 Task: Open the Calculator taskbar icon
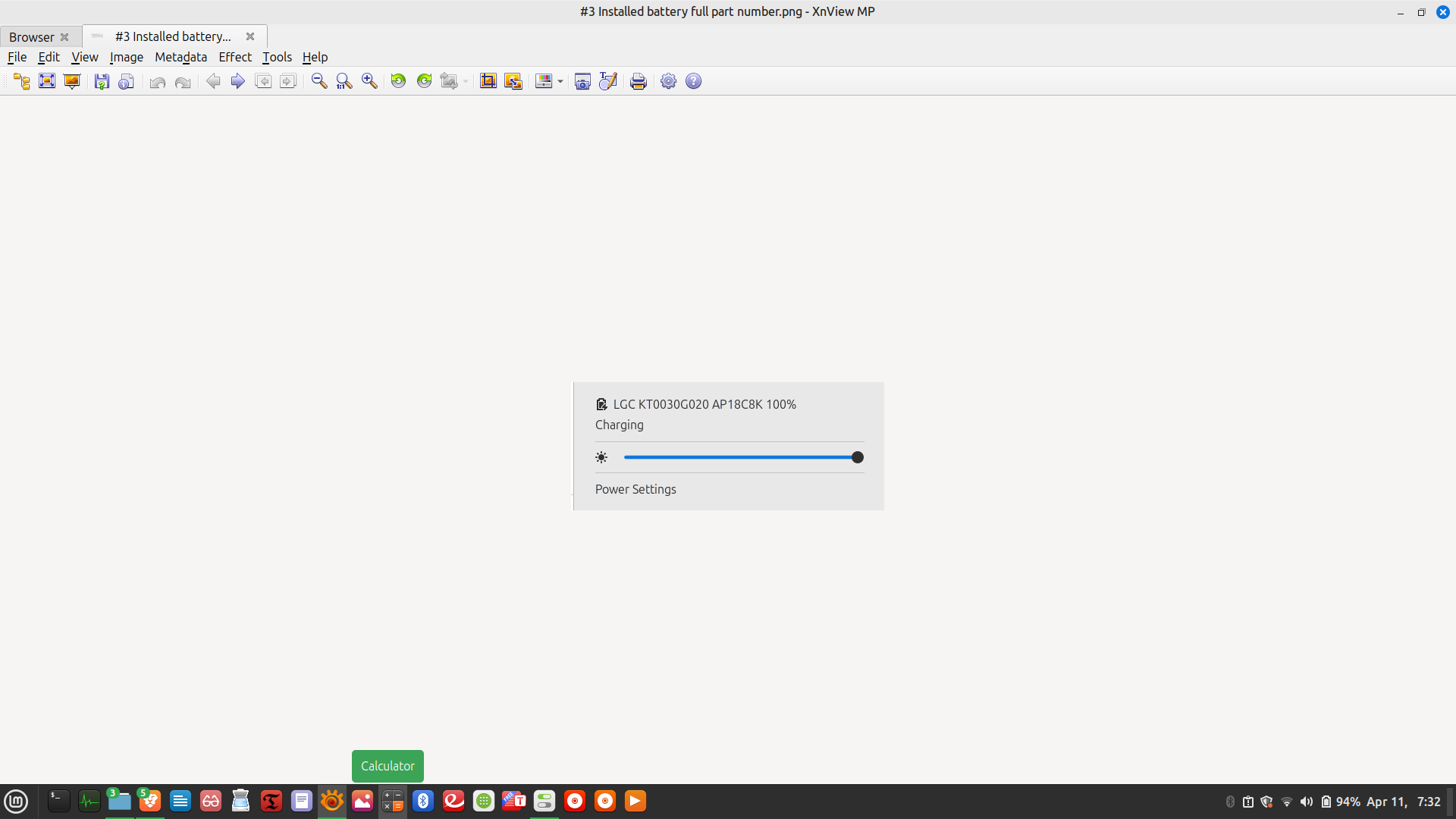pos(393,801)
